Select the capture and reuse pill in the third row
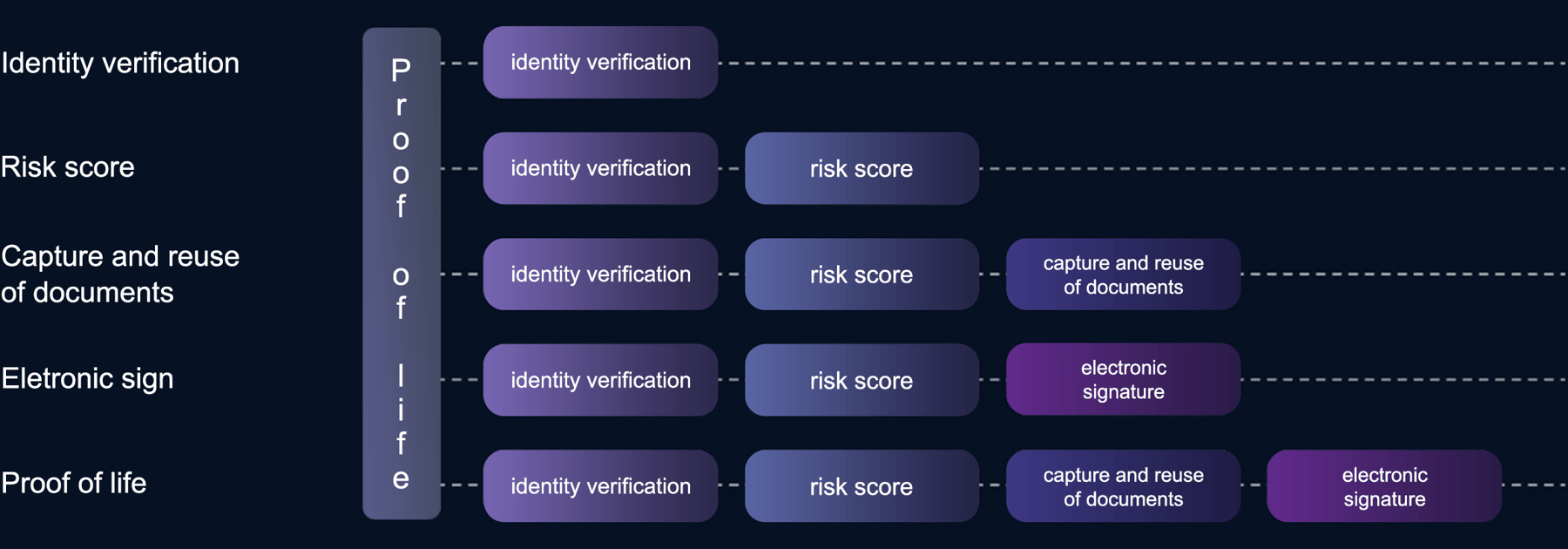This screenshot has width=1568, height=549. [1123, 274]
